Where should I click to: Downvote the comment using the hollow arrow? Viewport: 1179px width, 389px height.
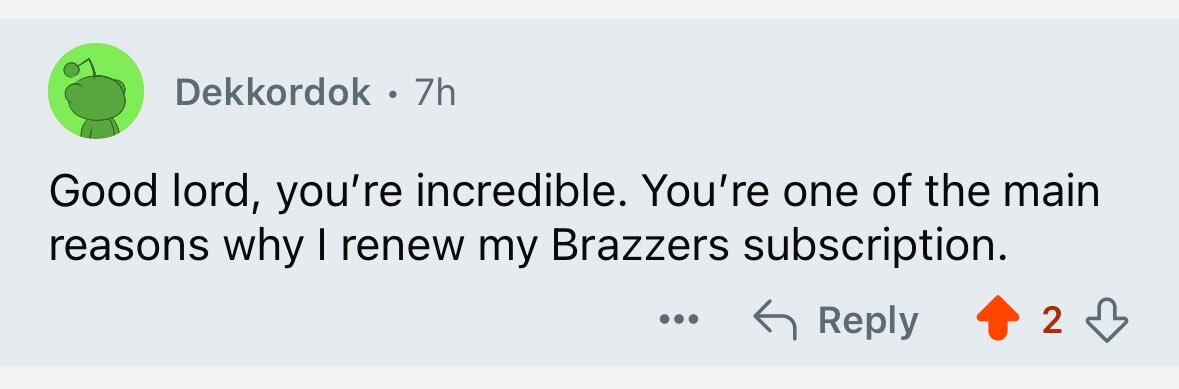(x=1107, y=321)
